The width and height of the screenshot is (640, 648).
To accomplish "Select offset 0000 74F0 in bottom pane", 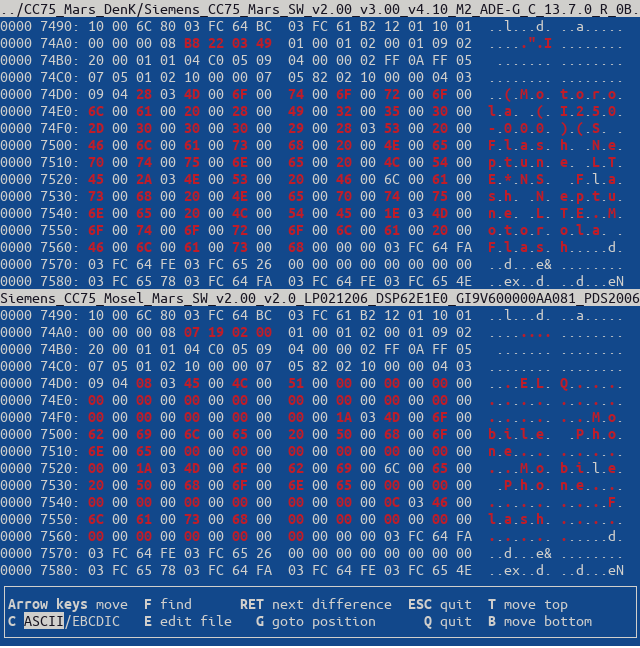I will click(39, 417).
